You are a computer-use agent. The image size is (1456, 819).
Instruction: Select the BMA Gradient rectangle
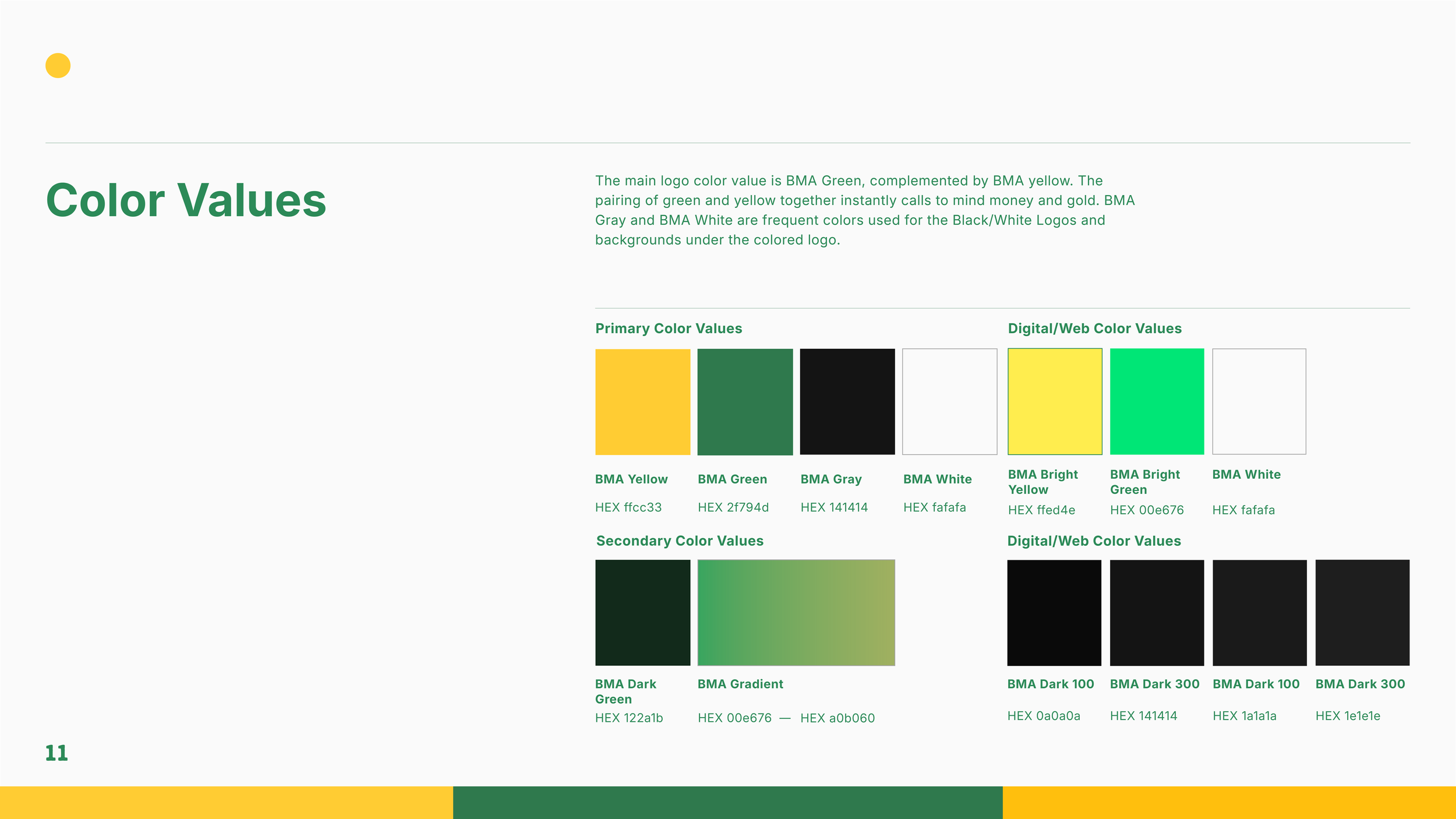pyautogui.click(x=796, y=613)
